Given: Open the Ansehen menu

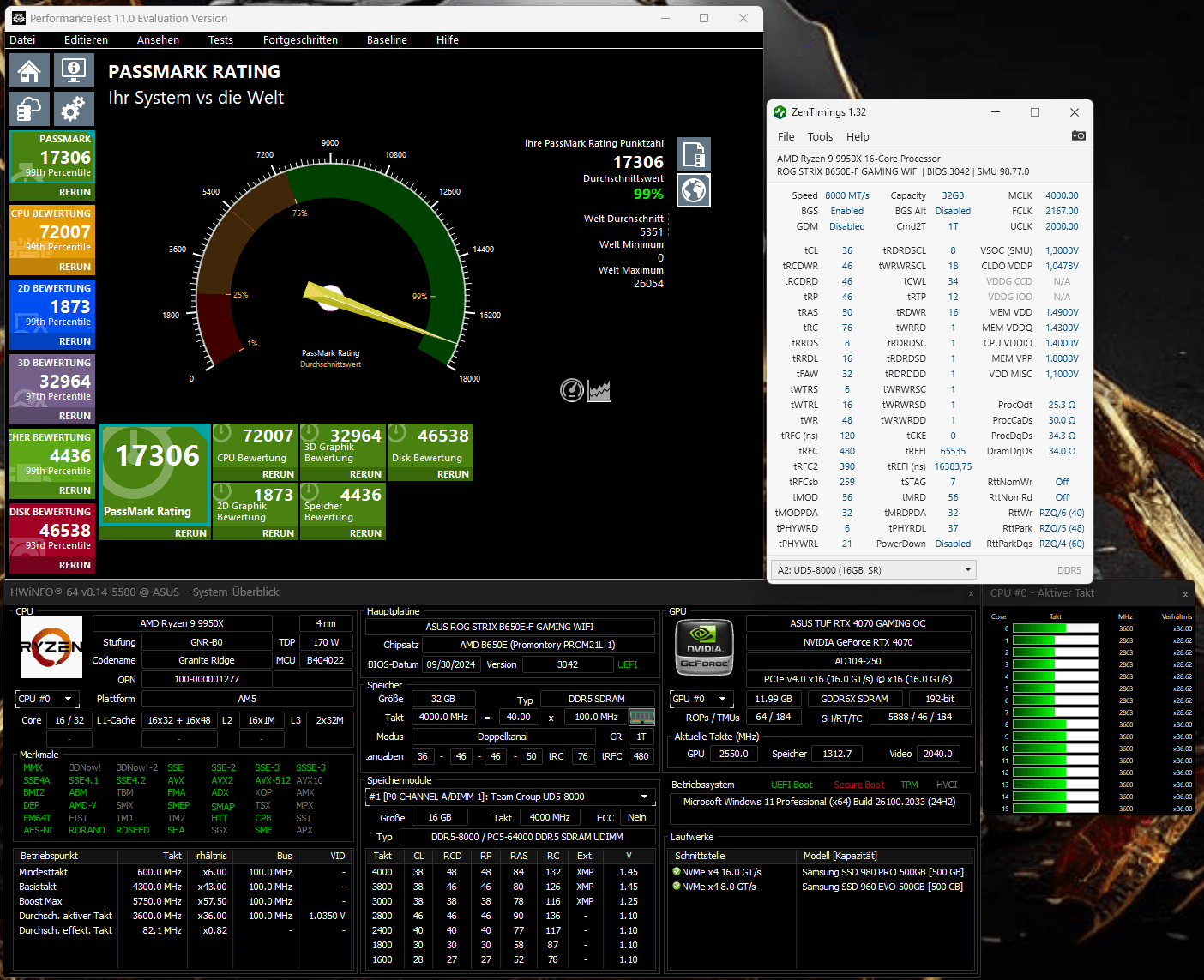Looking at the screenshot, I should point(158,40).
